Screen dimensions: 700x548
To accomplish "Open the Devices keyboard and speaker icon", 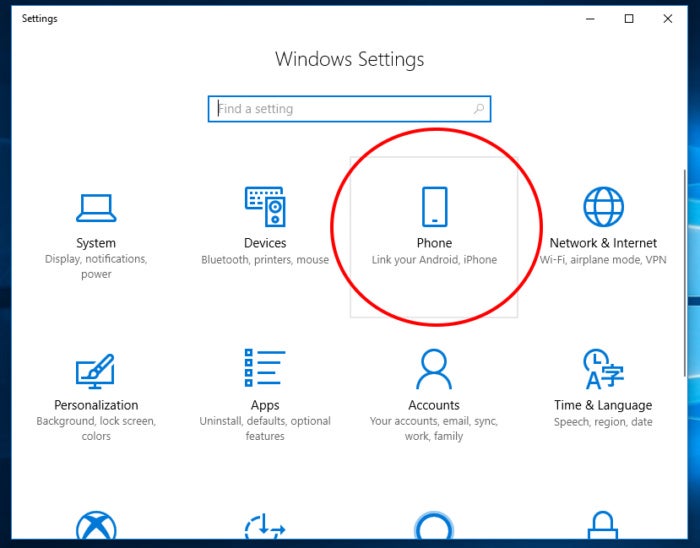I will (x=265, y=207).
